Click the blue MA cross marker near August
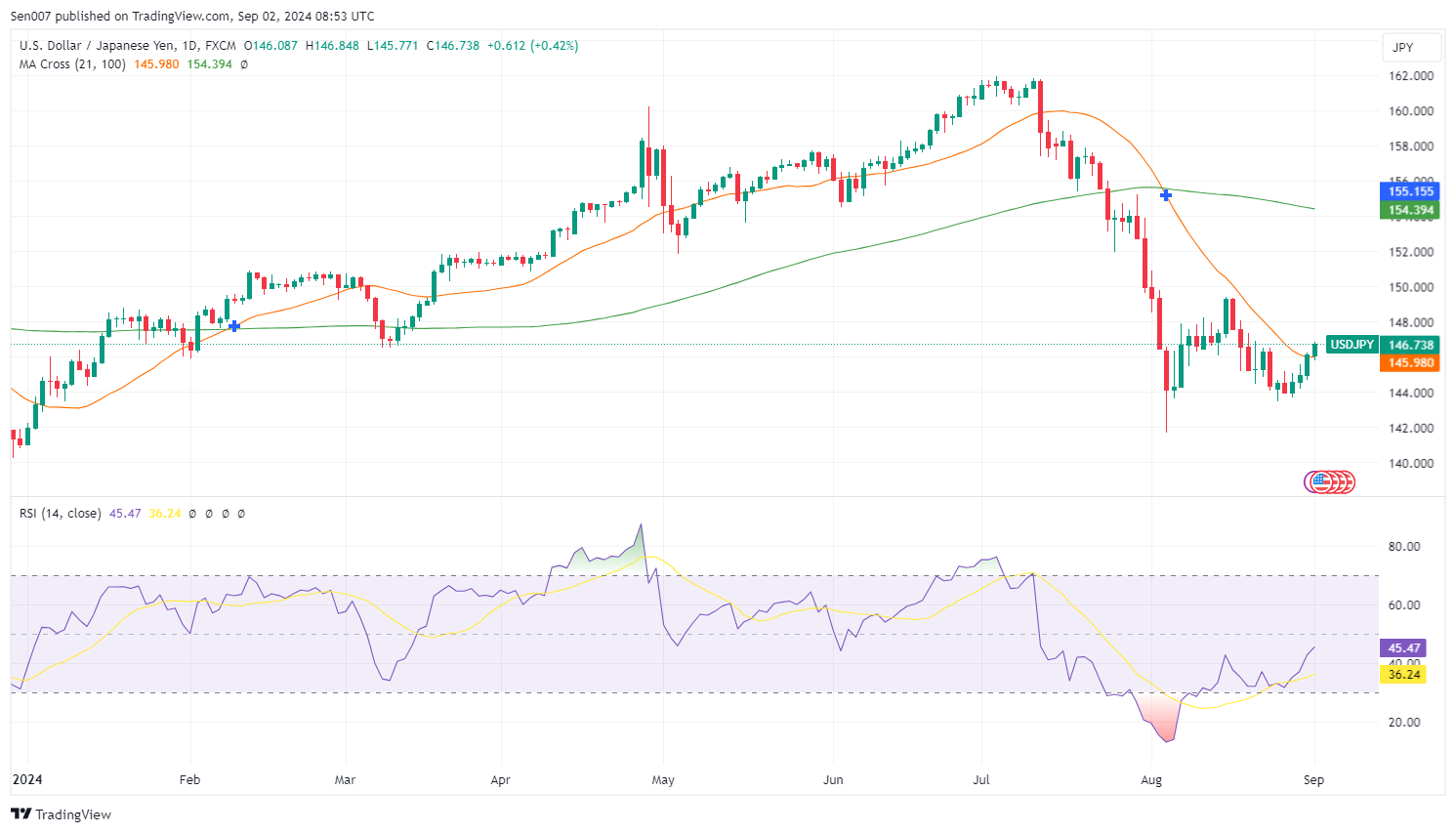Screen dimensions: 1456x833 pyautogui.click(x=1166, y=195)
